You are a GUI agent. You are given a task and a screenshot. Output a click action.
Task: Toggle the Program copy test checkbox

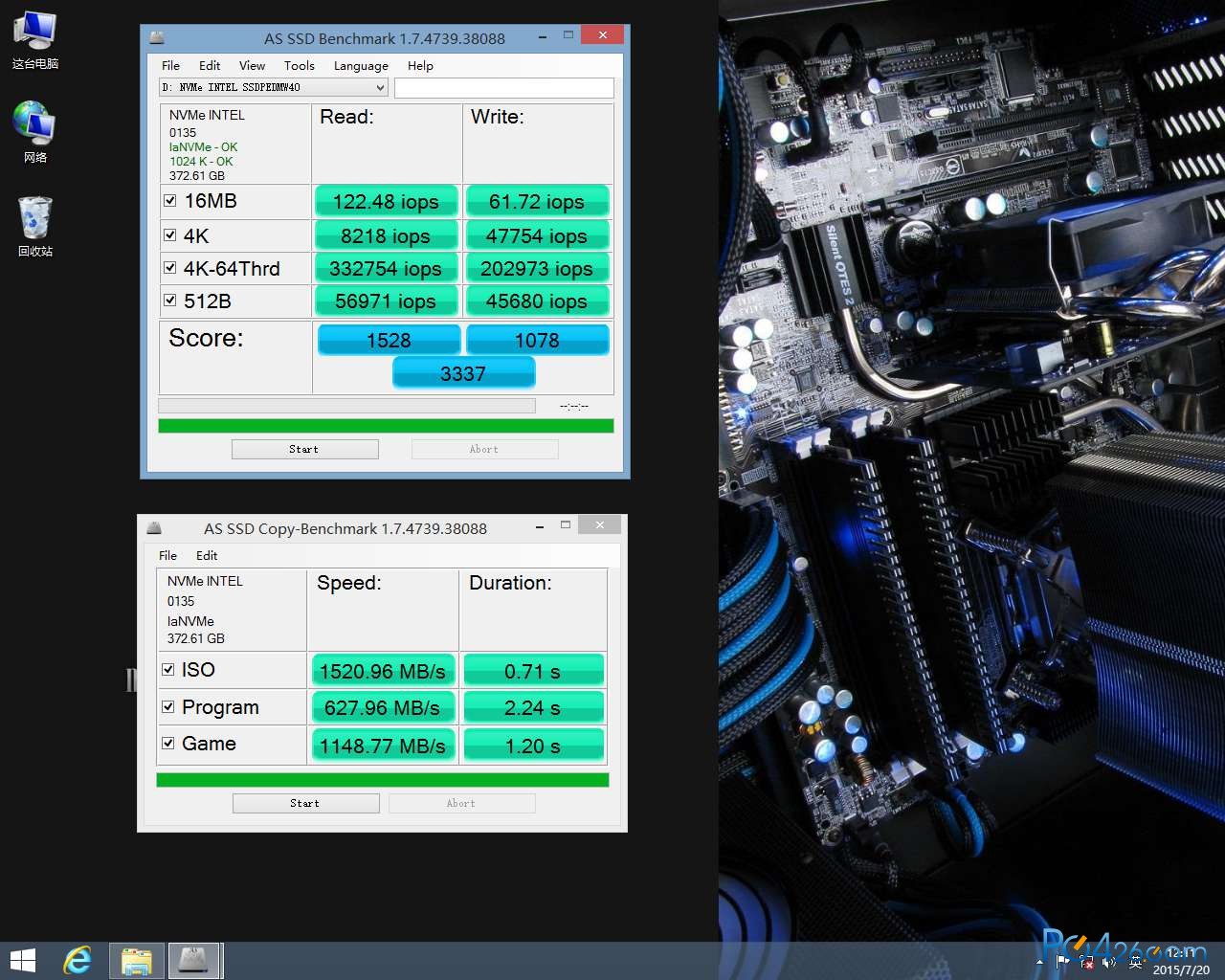point(167,707)
